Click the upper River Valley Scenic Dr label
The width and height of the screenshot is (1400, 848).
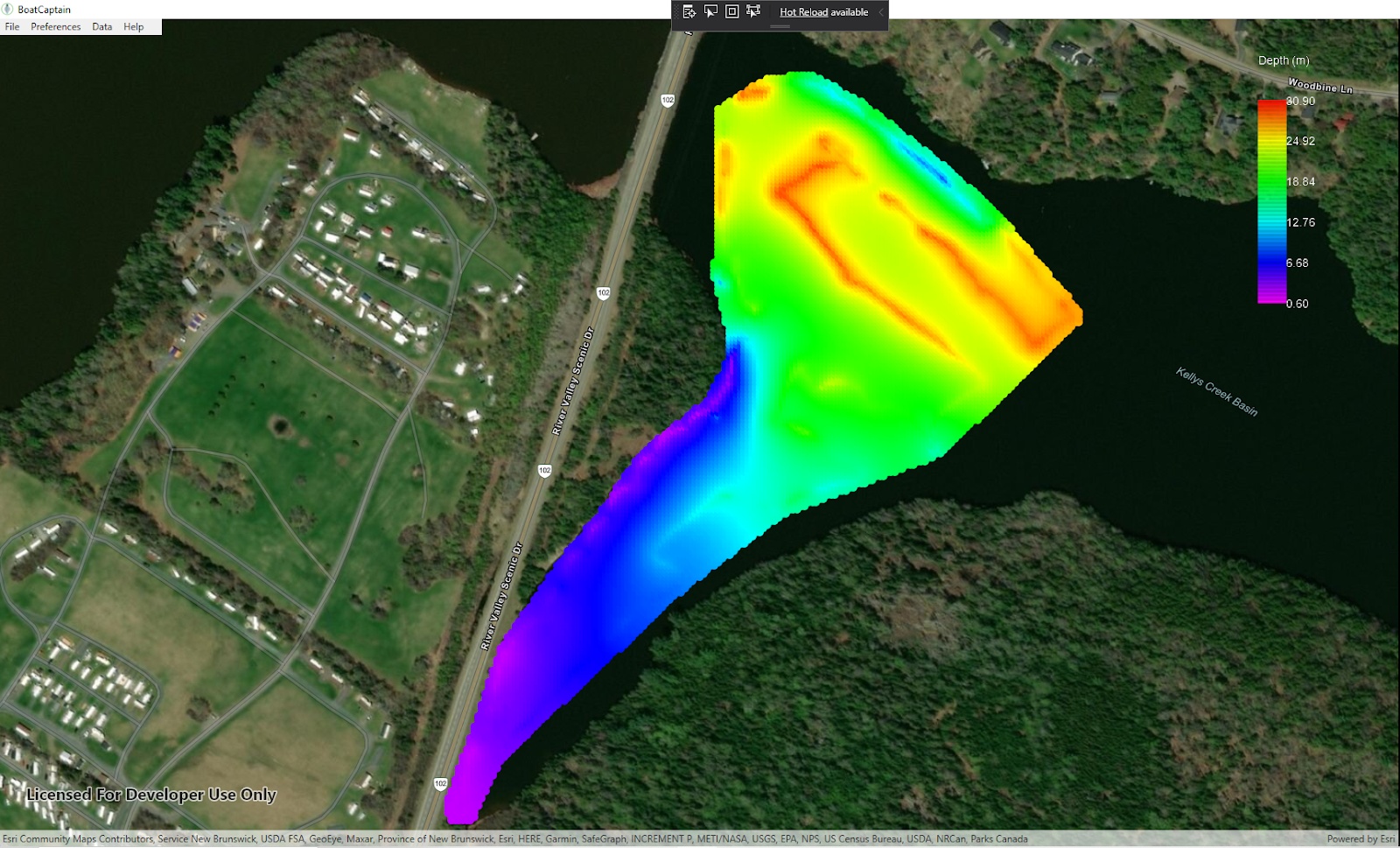click(573, 381)
